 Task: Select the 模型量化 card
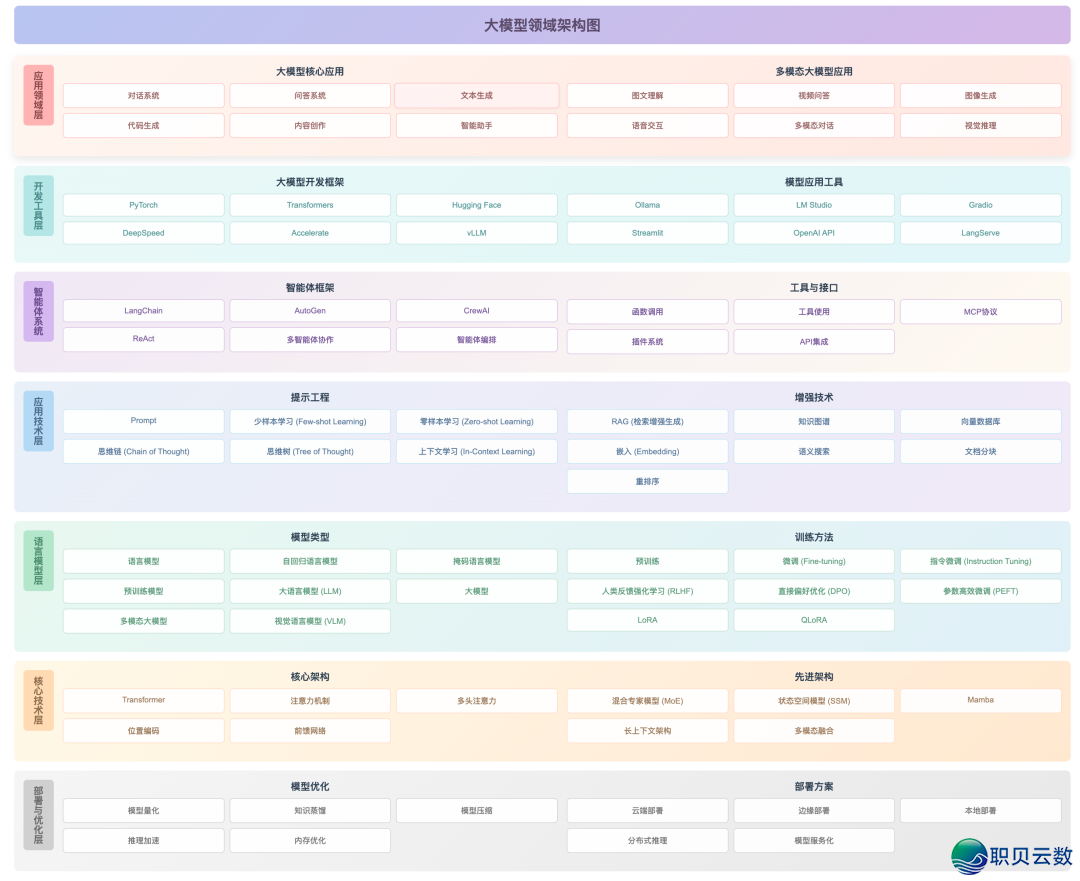point(143,811)
